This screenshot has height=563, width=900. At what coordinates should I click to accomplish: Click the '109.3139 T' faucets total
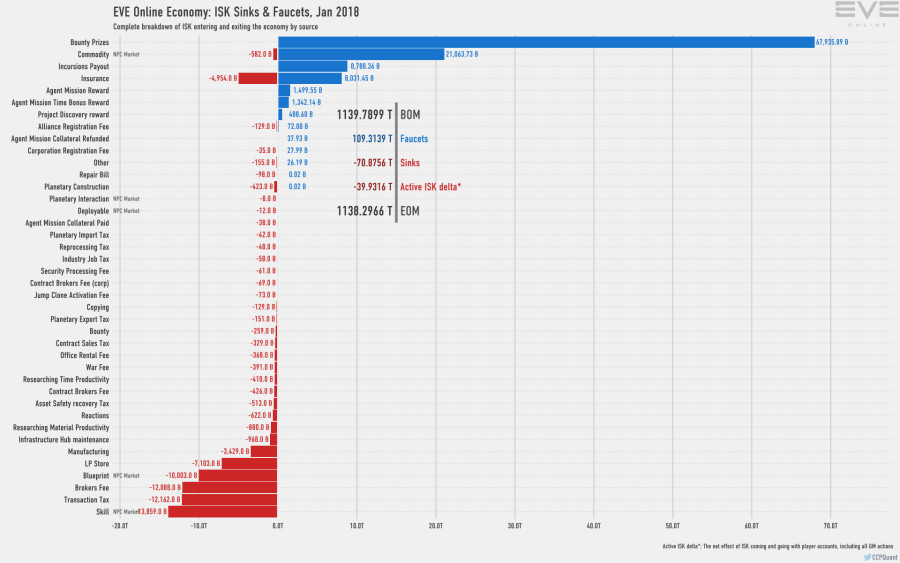point(373,139)
